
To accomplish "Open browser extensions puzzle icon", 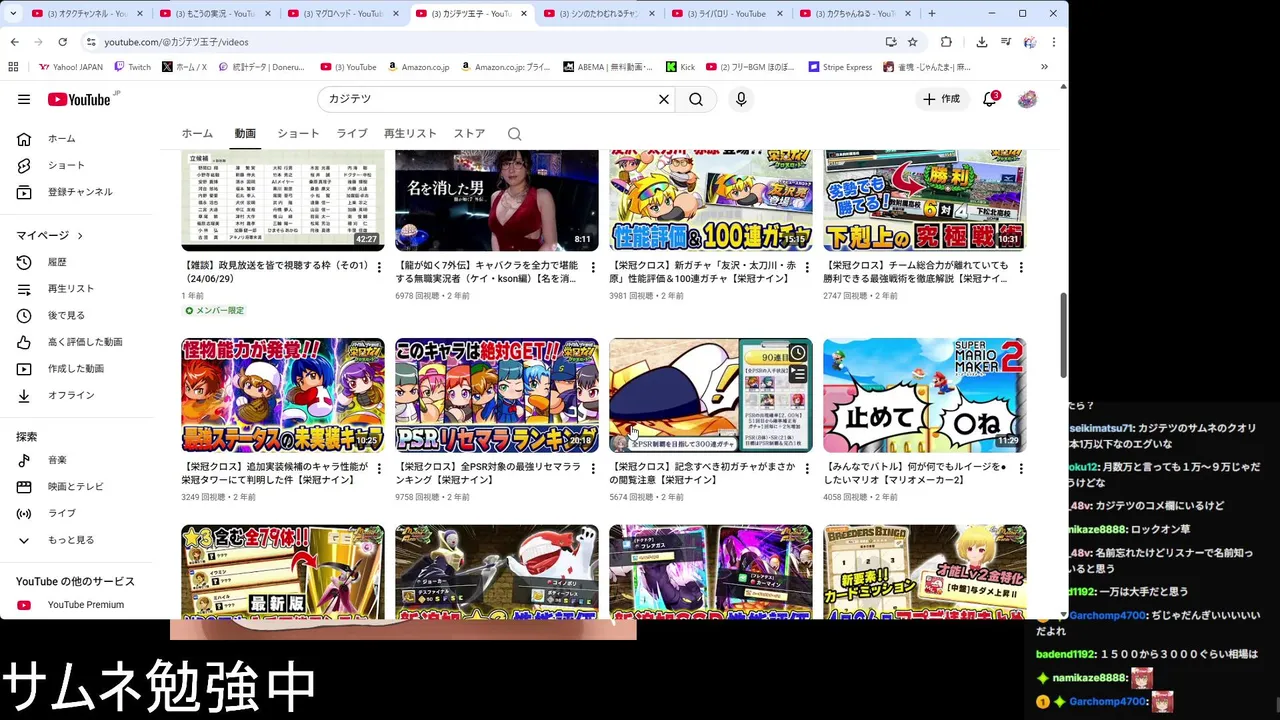I will [946, 42].
